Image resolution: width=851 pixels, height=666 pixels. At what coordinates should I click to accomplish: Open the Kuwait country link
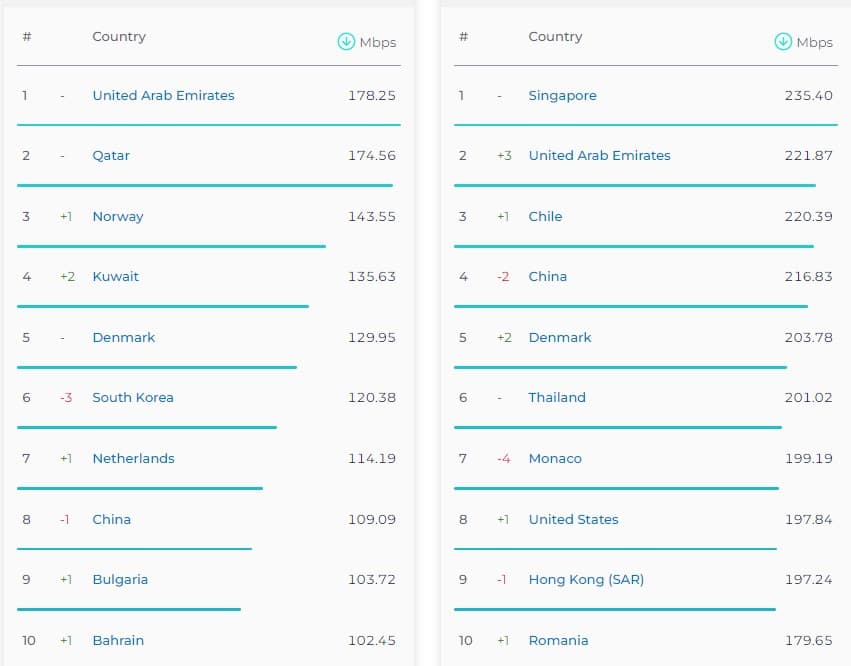click(115, 277)
